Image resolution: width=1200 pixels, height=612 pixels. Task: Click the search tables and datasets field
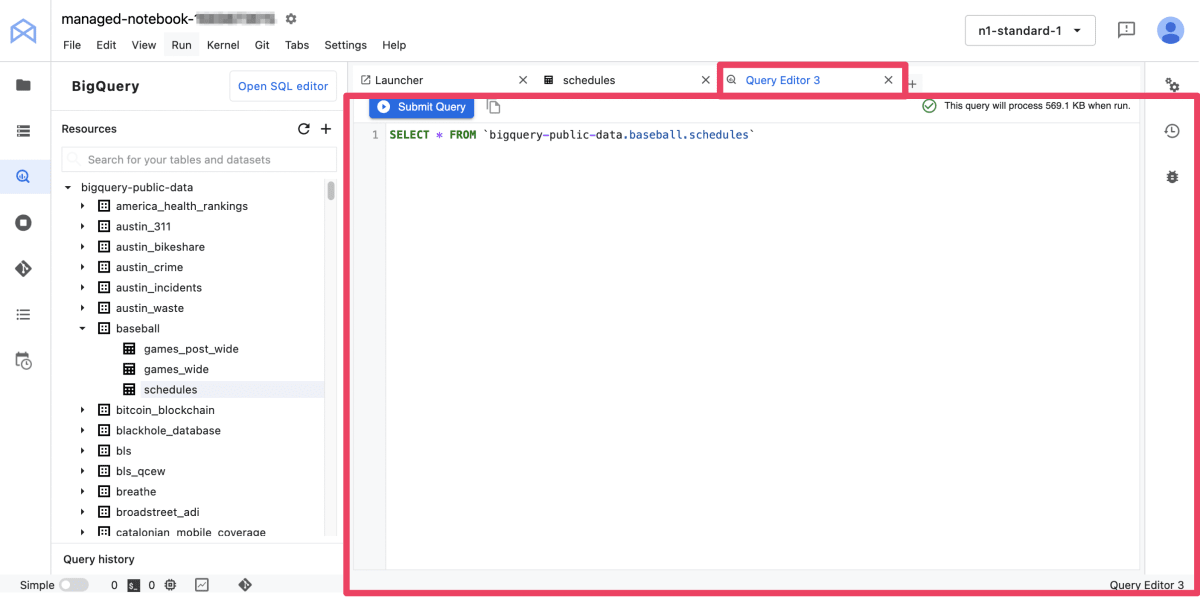(x=198, y=159)
